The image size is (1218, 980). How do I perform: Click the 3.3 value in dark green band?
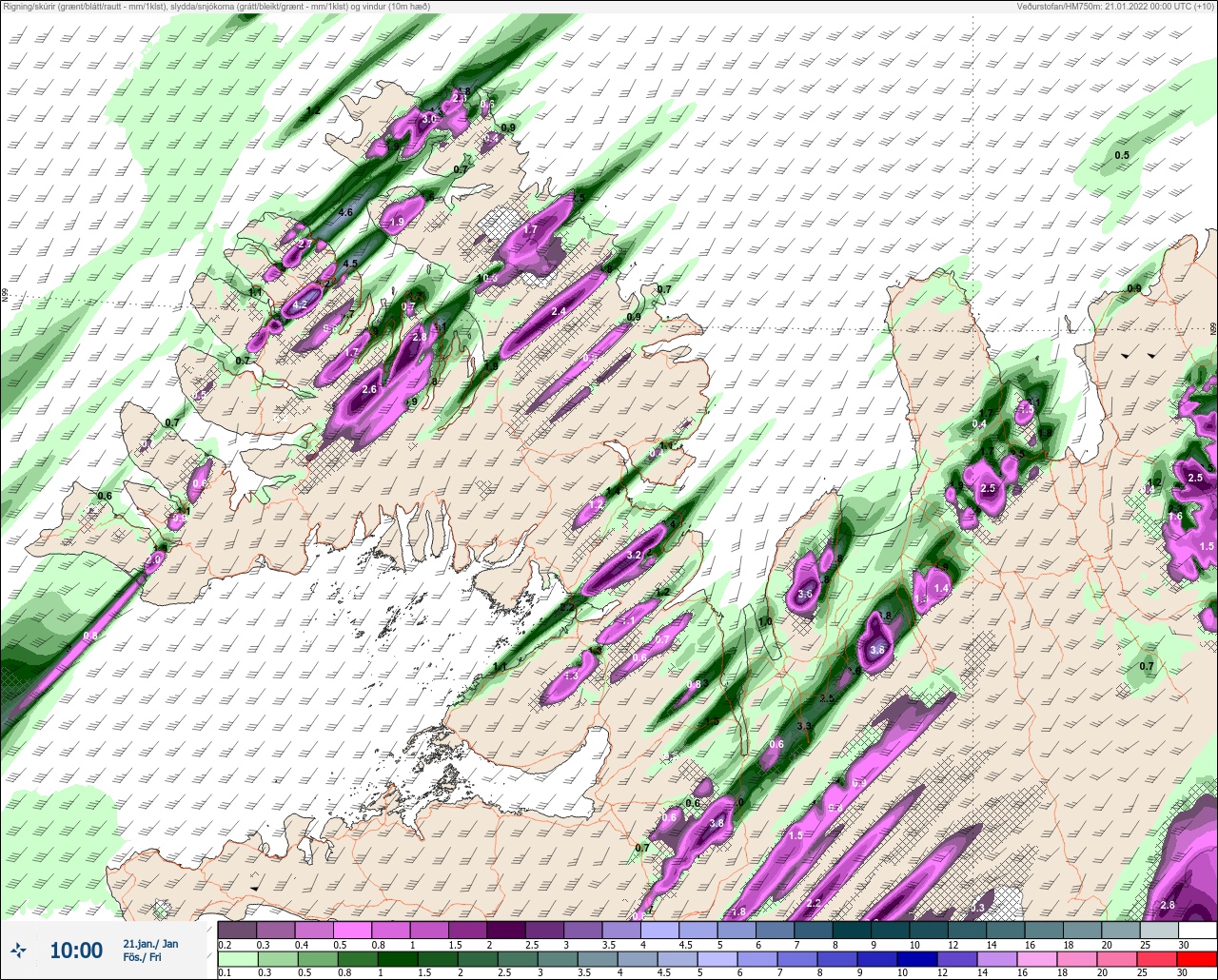804,726
